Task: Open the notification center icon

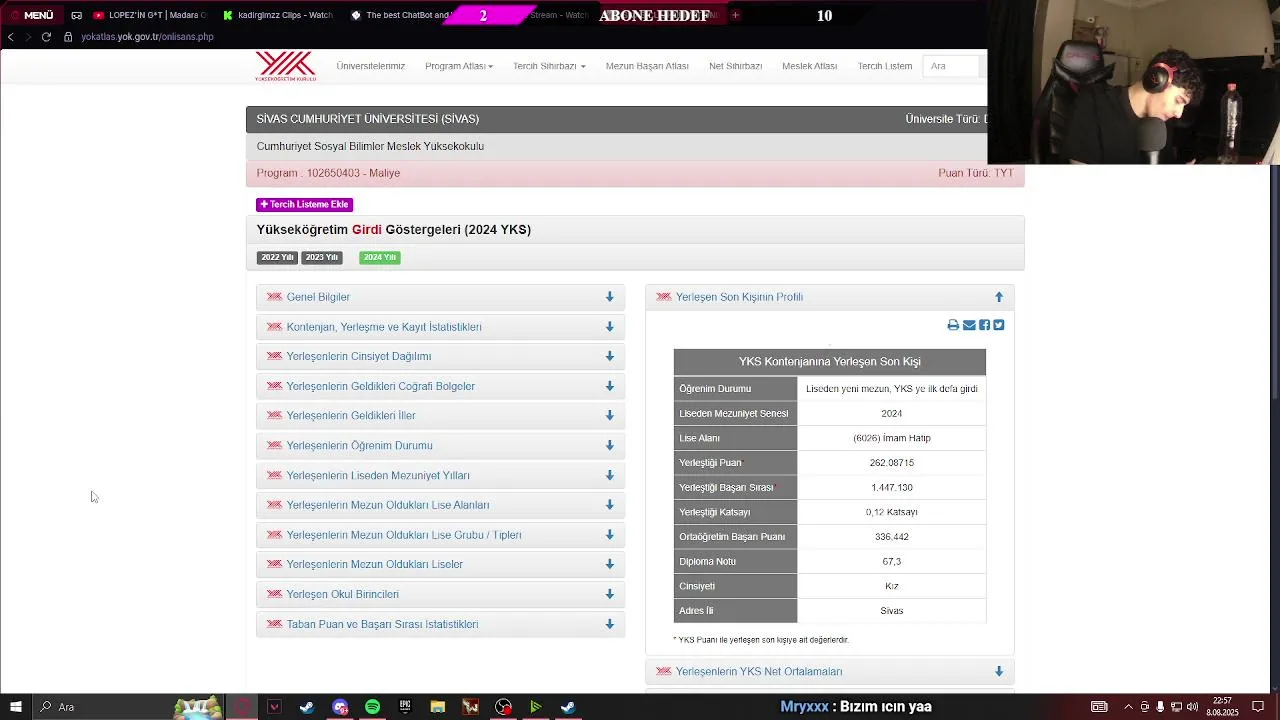Action: [x=1260, y=707]
